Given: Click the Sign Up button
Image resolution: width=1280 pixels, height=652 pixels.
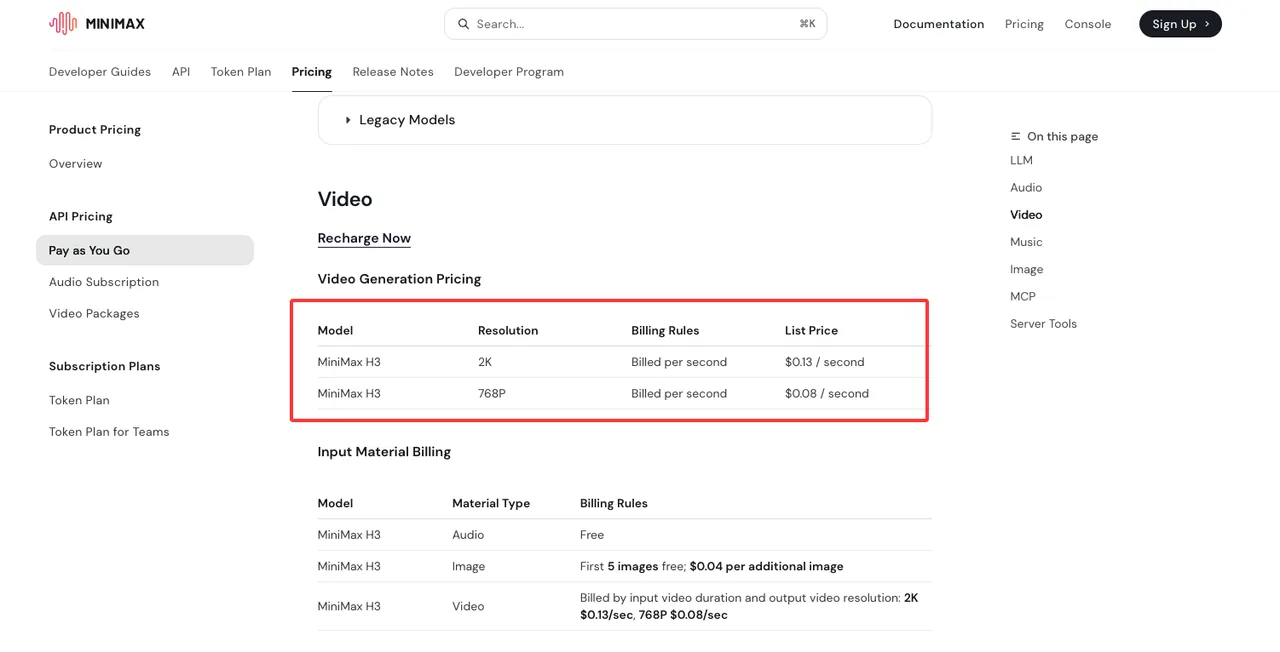Looking at the screenshot, I should click(x=1180, y=24).
